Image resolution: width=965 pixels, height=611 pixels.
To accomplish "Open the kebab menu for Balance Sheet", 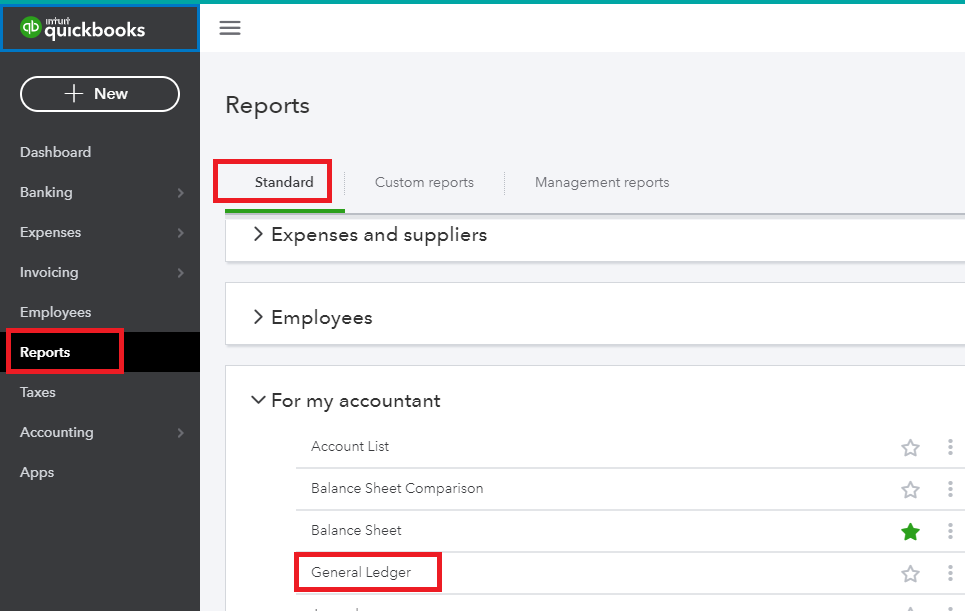I will [950, 531].
